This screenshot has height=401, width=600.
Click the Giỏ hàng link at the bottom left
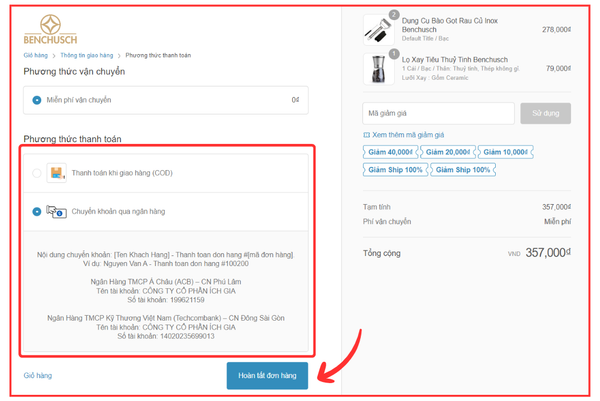37,376
